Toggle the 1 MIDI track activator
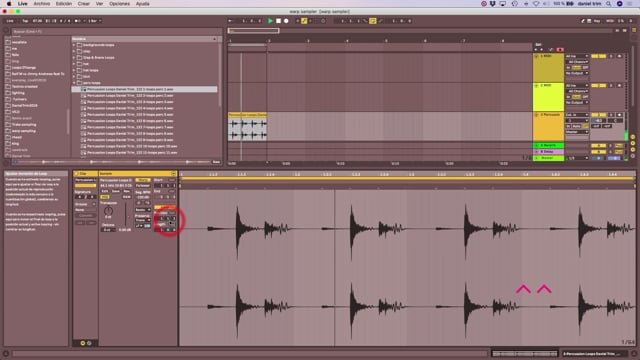Screen dimensions: 640x360 point(598,56)
